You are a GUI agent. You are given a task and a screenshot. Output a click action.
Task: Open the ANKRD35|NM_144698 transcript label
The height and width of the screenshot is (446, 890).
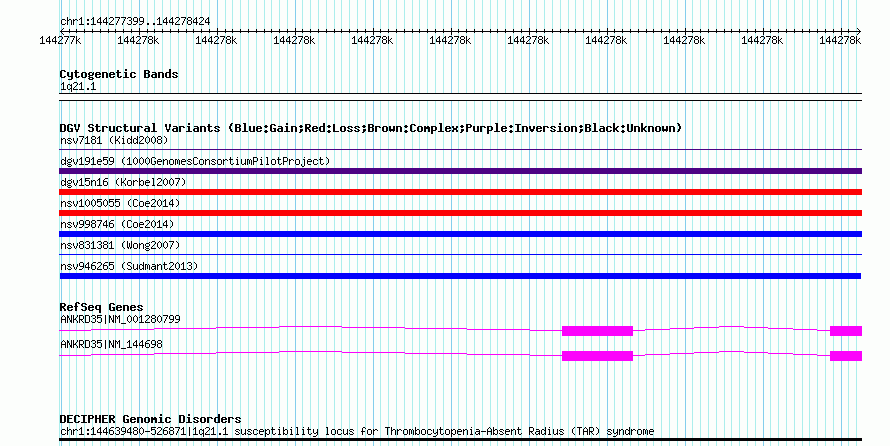coord(111,344)
